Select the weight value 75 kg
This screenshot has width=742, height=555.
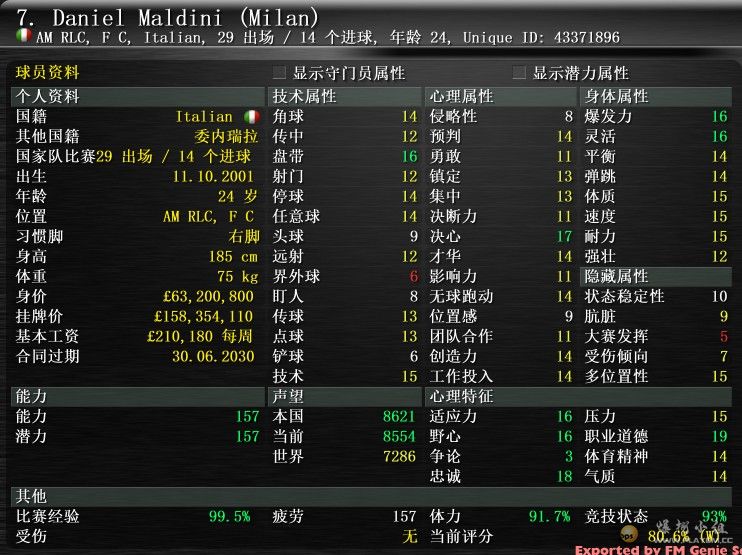pyautogui.click(x=238, y=276)
